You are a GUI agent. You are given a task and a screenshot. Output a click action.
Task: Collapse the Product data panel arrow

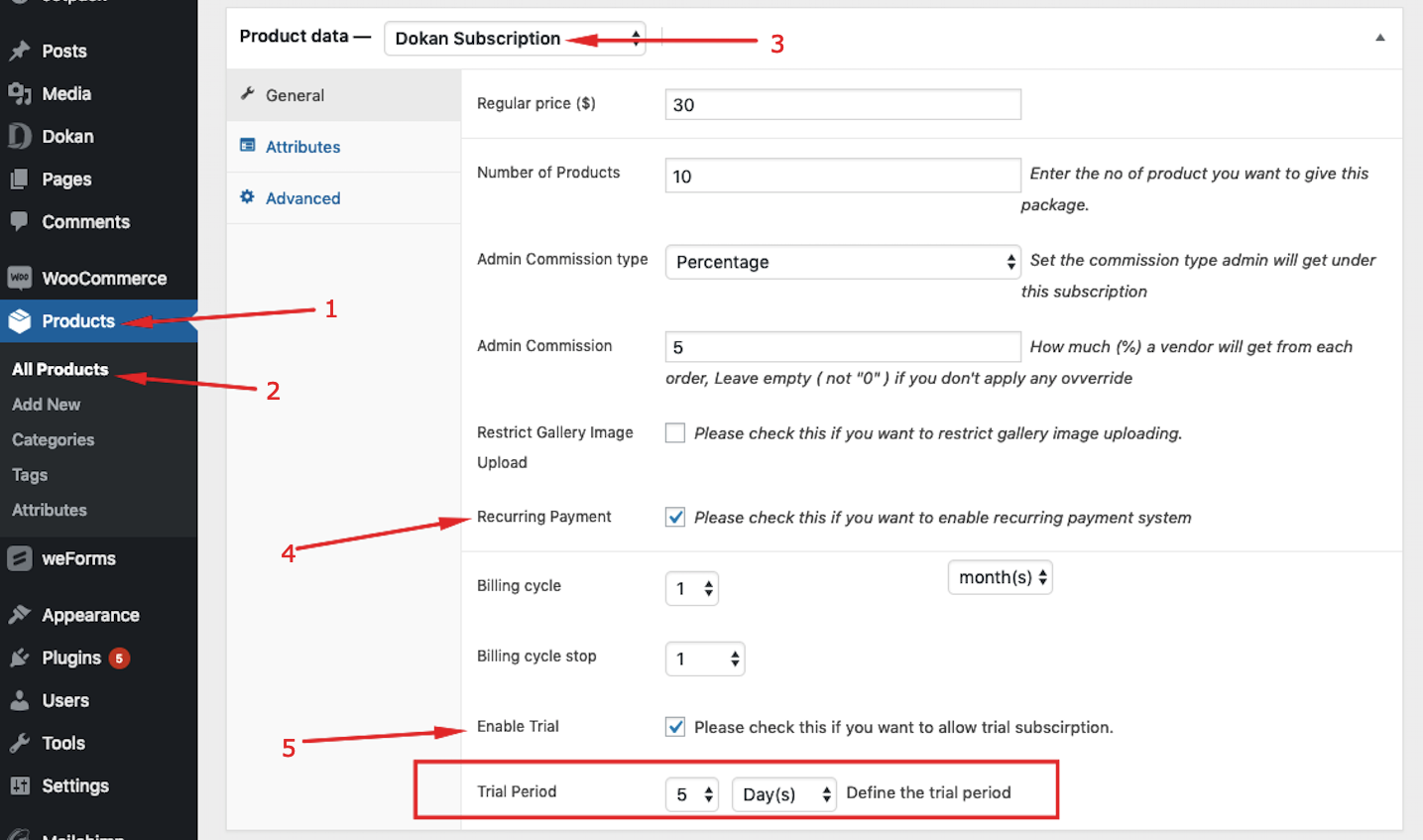[x=1379, y=38]
